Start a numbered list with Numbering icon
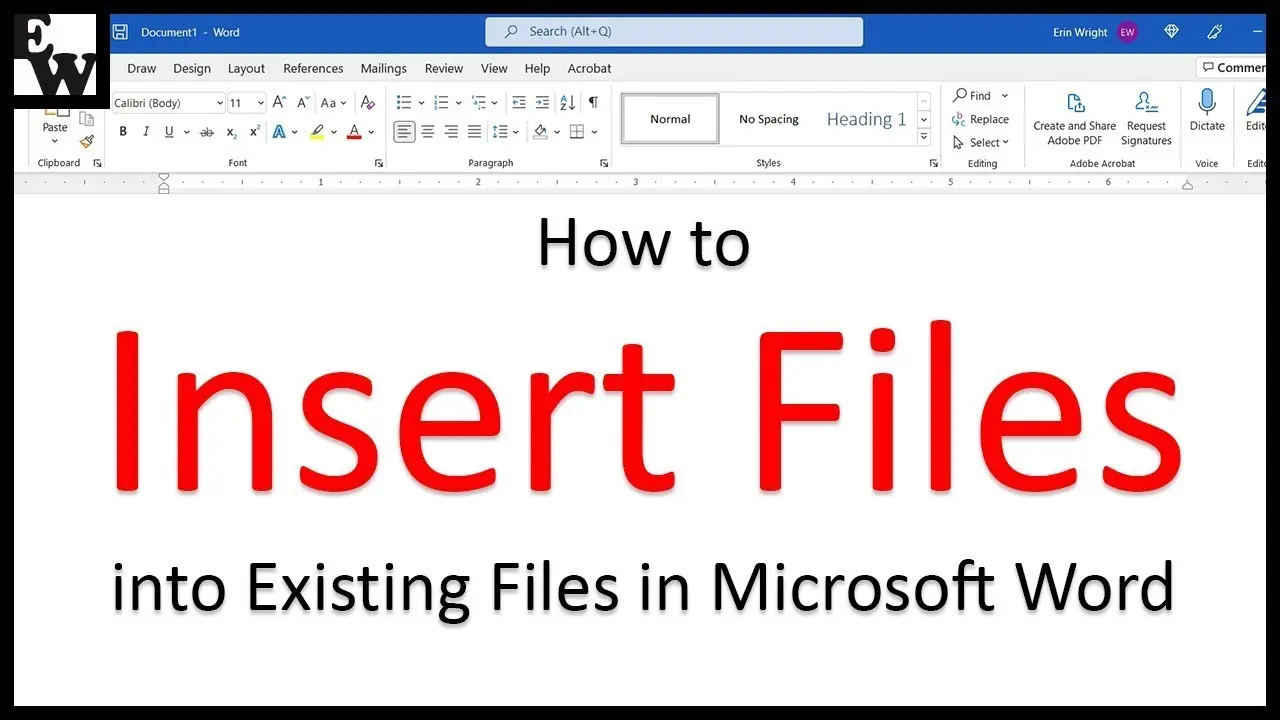 tap(441, 102)
